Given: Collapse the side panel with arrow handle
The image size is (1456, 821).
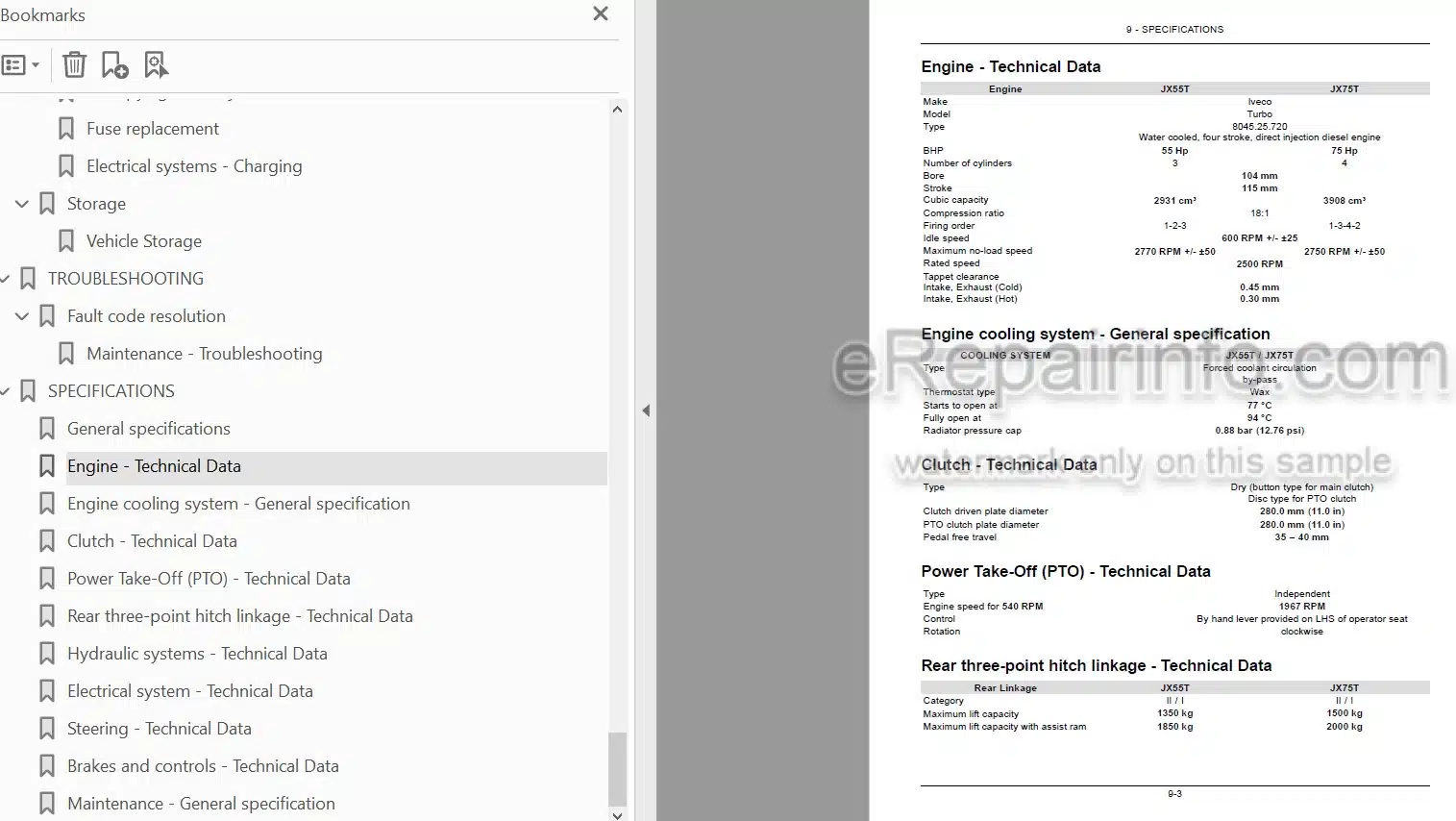Looking at the screenshot, I should point(646,410).
